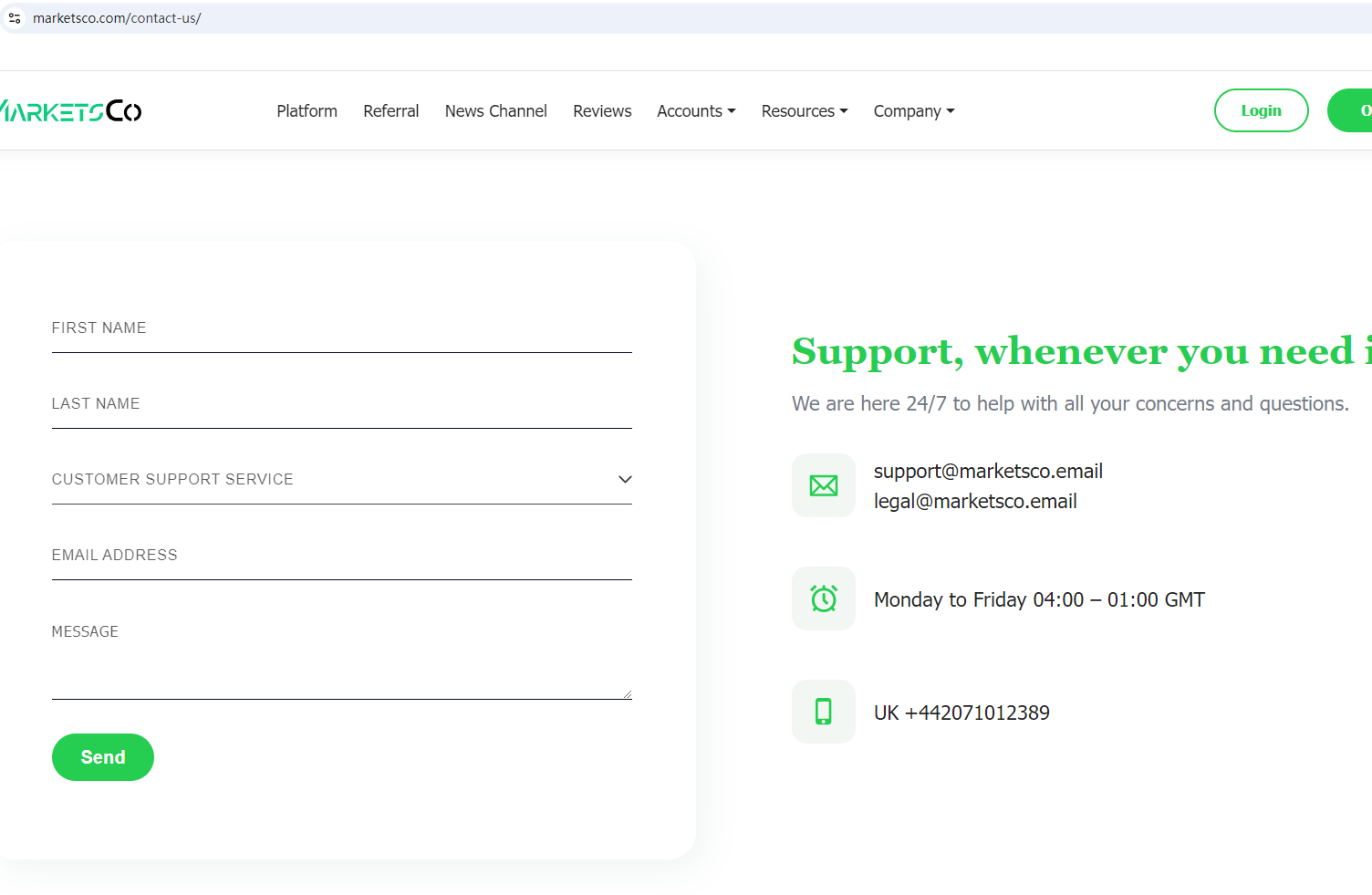Viewport: 1372px width, 895px height.
Task: Click the site info icon in address bar
Action: [x=15, y=18]
